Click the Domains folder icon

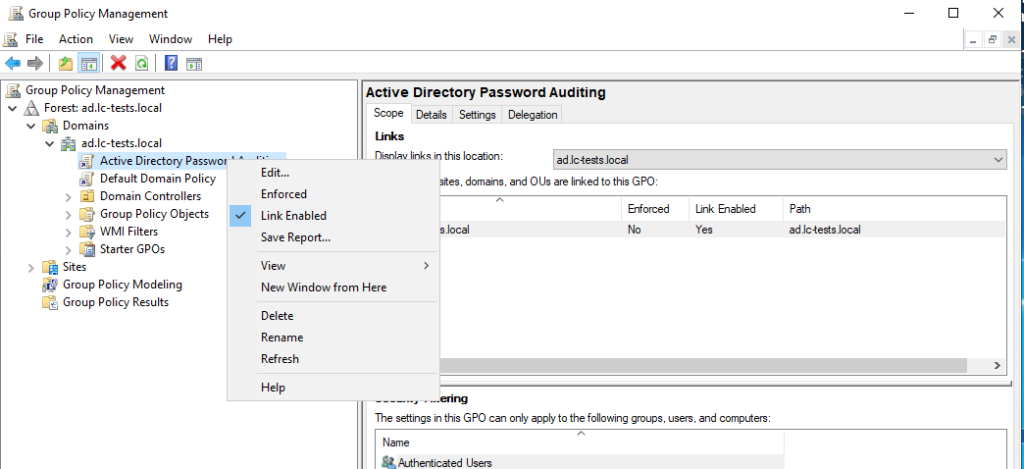click(x=50, y=125)
